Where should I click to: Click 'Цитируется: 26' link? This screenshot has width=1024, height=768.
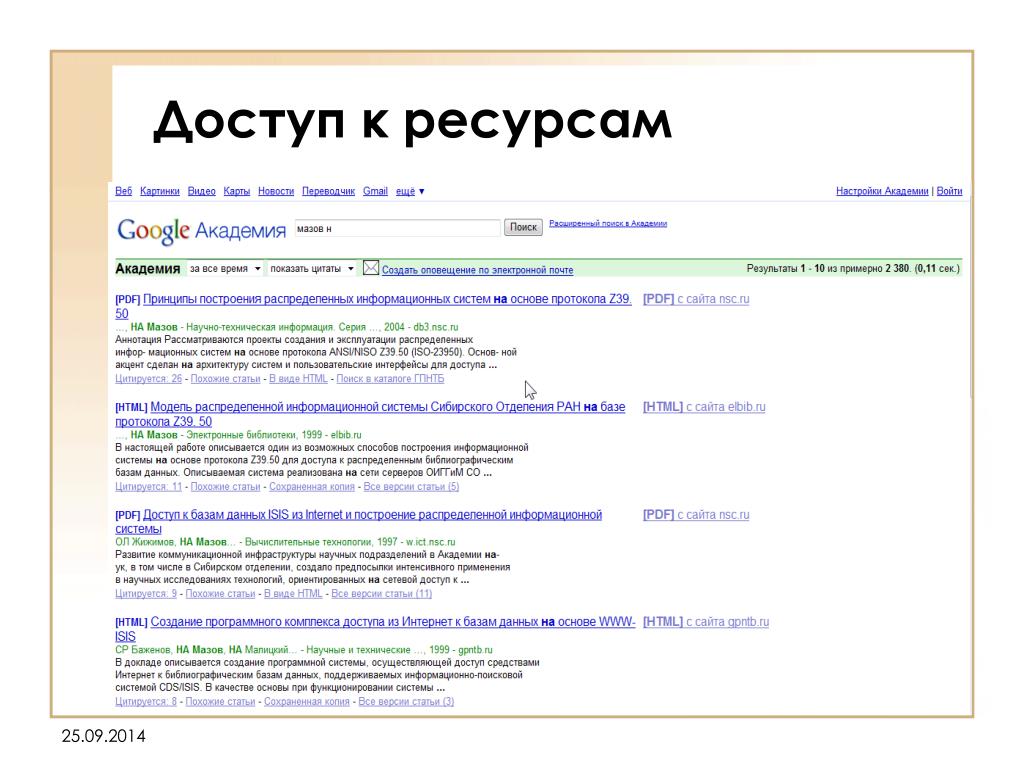(148, 379)
